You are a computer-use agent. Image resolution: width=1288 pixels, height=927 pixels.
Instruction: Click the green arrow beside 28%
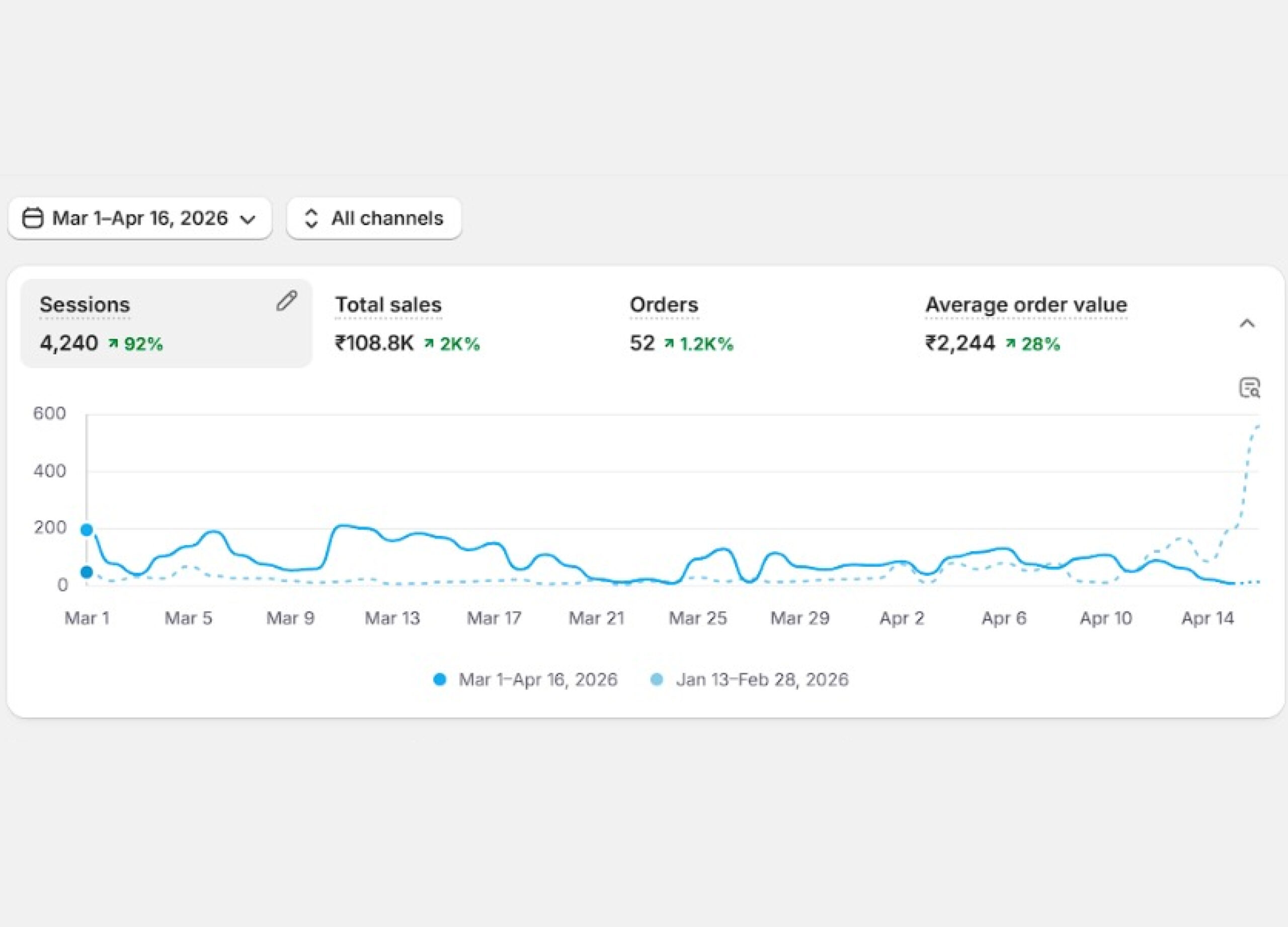(x=1011, y=344)
